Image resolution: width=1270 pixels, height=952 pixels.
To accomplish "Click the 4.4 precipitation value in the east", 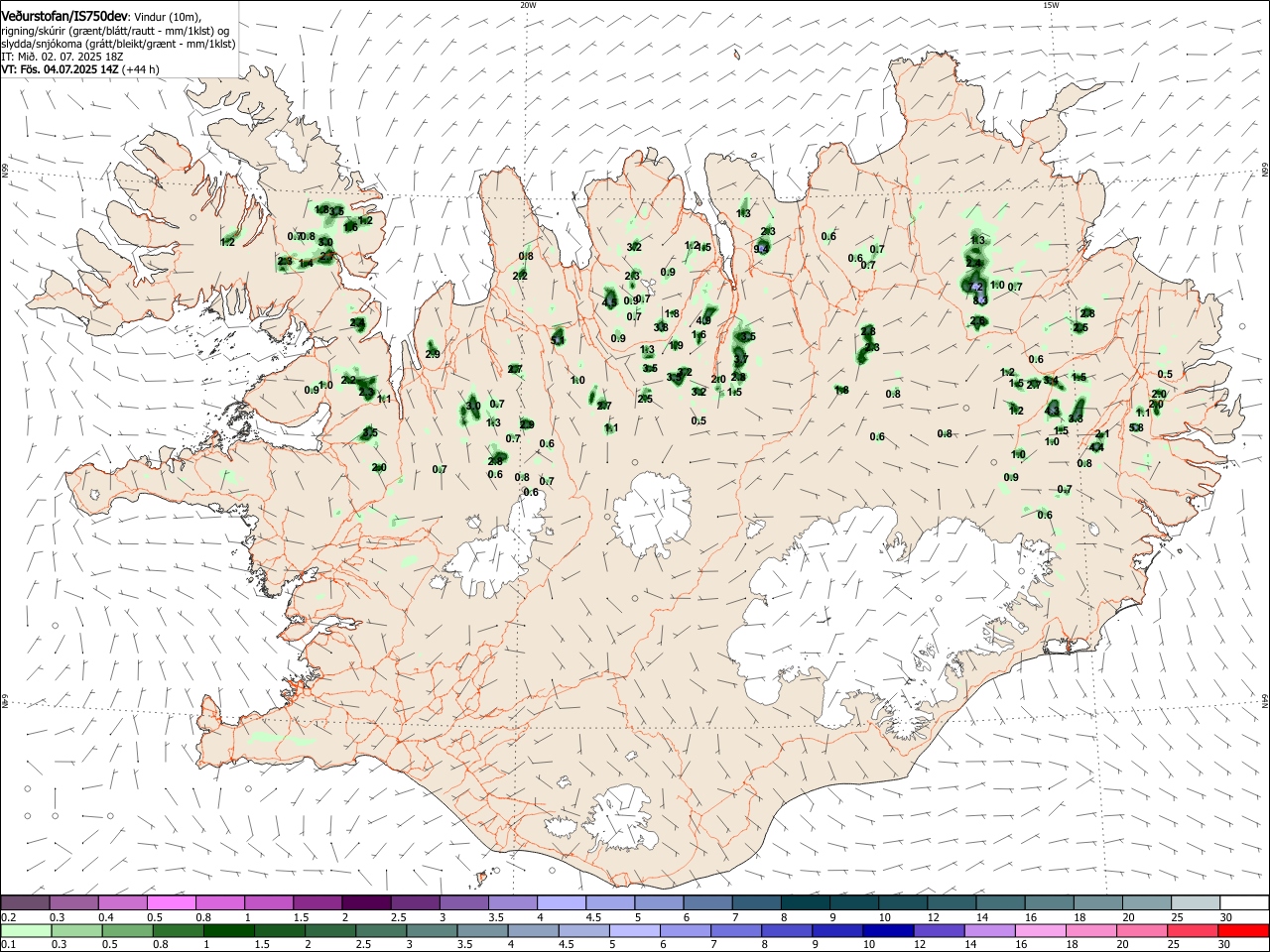I will tap(1096, 447).
